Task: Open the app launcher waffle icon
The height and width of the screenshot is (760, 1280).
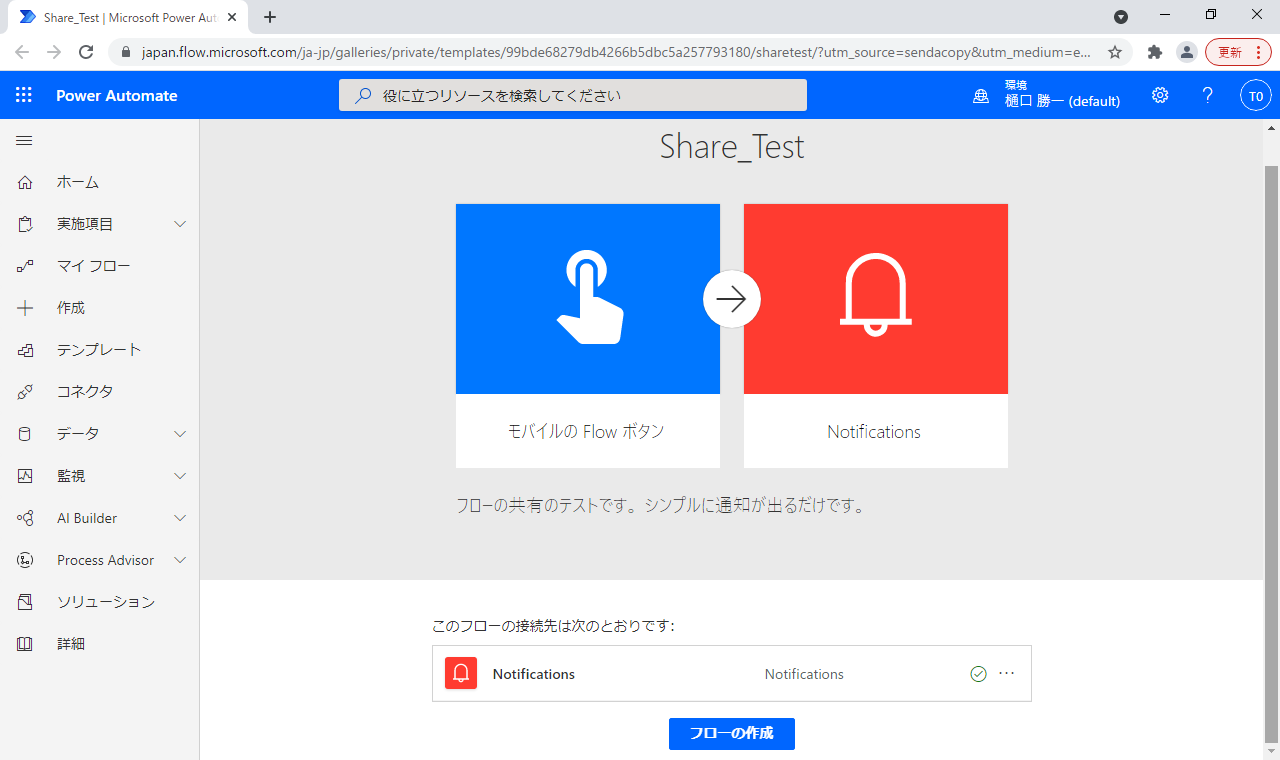Action: pos(24,95)
